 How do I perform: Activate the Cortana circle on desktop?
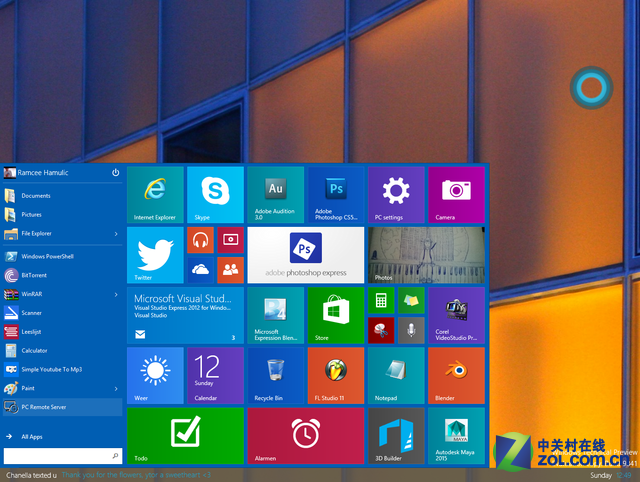[591, 88]
